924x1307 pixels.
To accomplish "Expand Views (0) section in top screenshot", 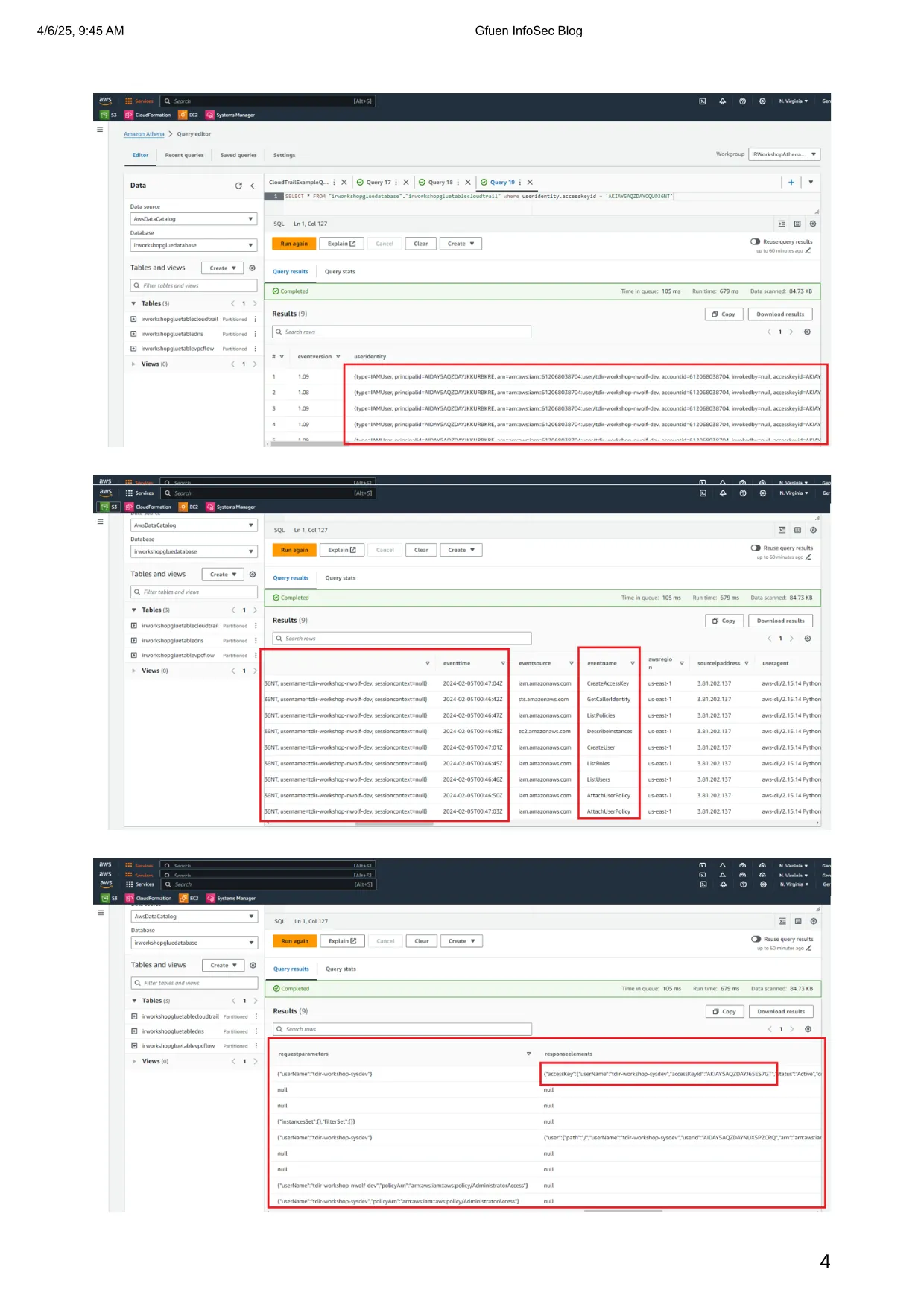I will click(133, 364).
